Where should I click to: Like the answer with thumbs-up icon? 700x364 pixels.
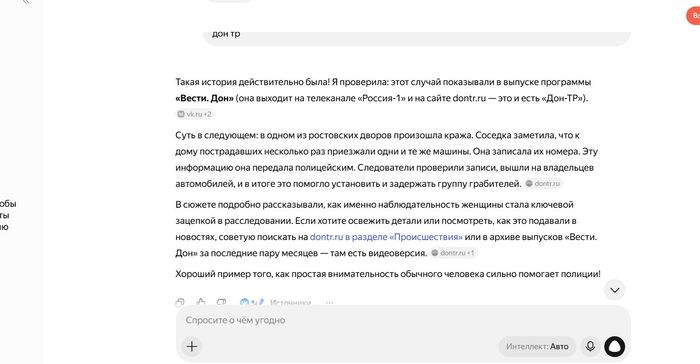click(x=201, y=302)
